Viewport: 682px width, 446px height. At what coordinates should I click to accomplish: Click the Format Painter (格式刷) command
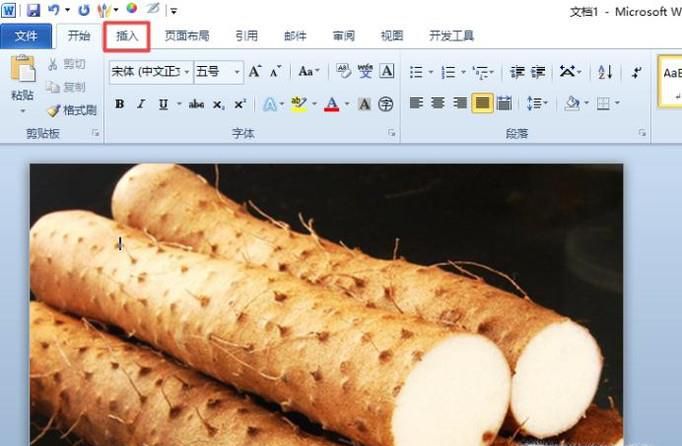[x=72, y=111]
